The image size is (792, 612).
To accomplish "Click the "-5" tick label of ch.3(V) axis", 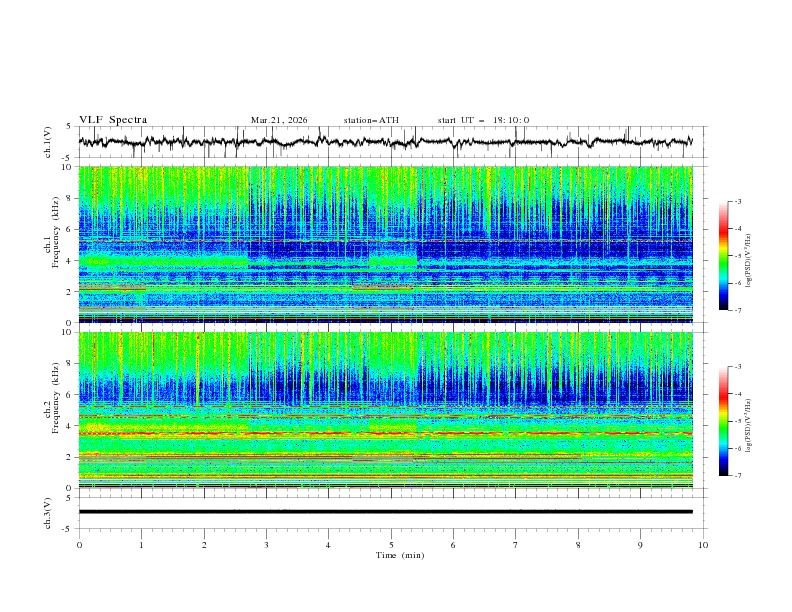I will coord(68,529).
